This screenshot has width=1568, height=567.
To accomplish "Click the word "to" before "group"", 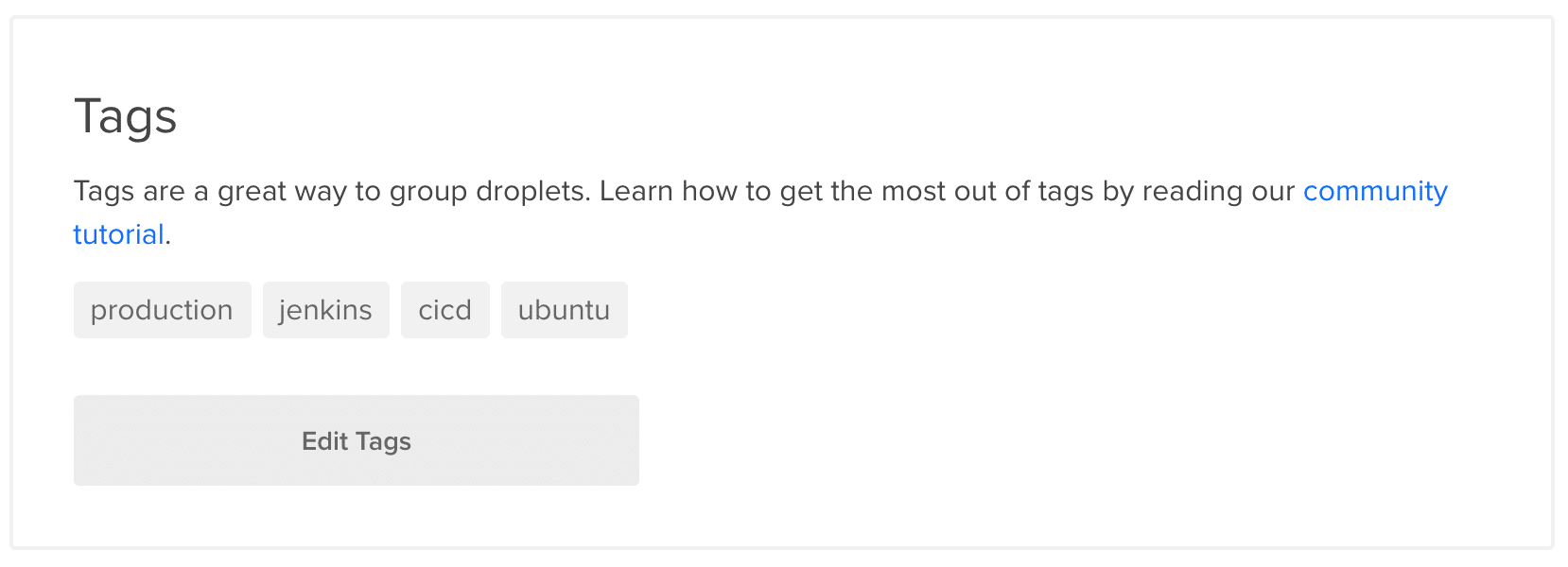I will (x=368, y=191).
